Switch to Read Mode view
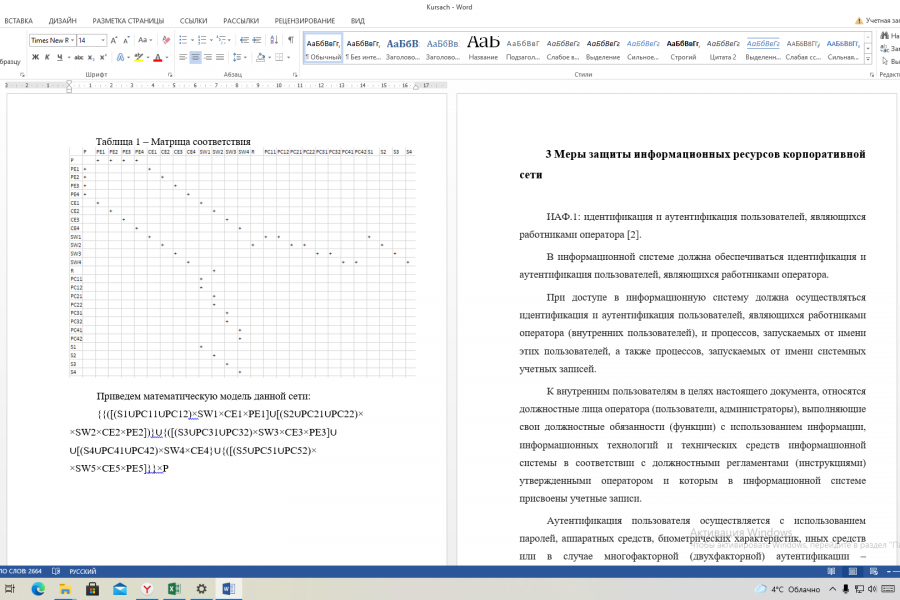 coord(831,571)
